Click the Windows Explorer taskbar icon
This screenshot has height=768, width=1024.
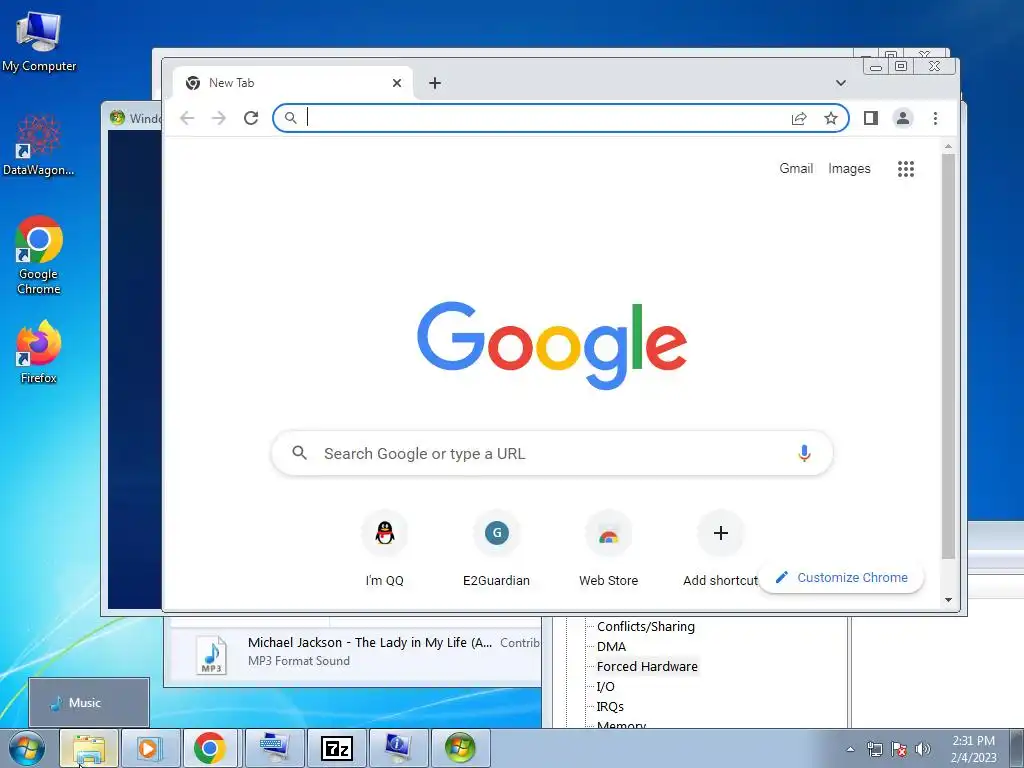(x=89, y=748)
